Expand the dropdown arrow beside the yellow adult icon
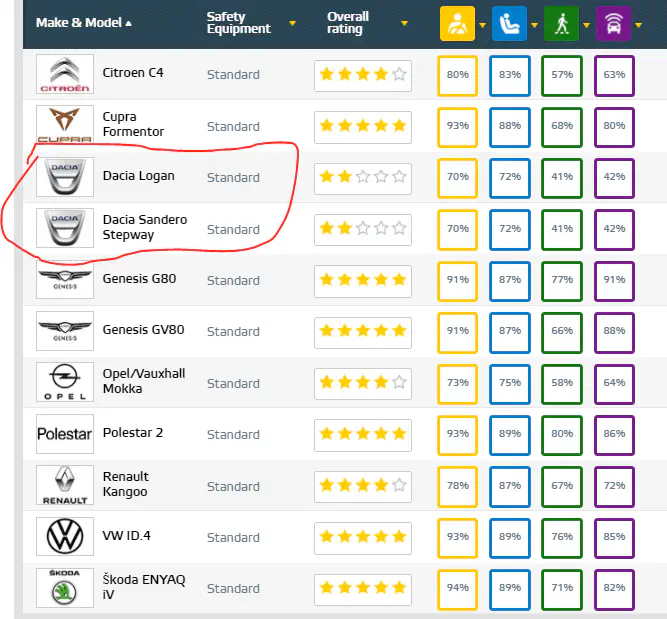Image resolution: width=667 pixels, height=619 pixels. click(x=482, y=24)
